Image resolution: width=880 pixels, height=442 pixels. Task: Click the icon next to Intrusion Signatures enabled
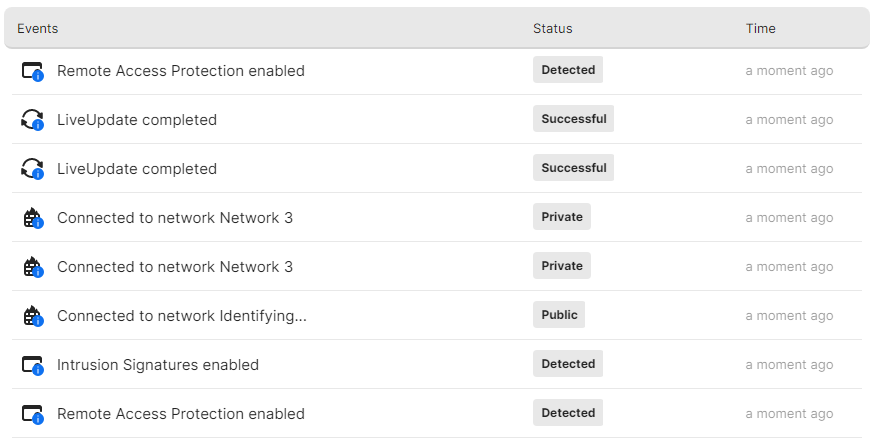[33, 365]
